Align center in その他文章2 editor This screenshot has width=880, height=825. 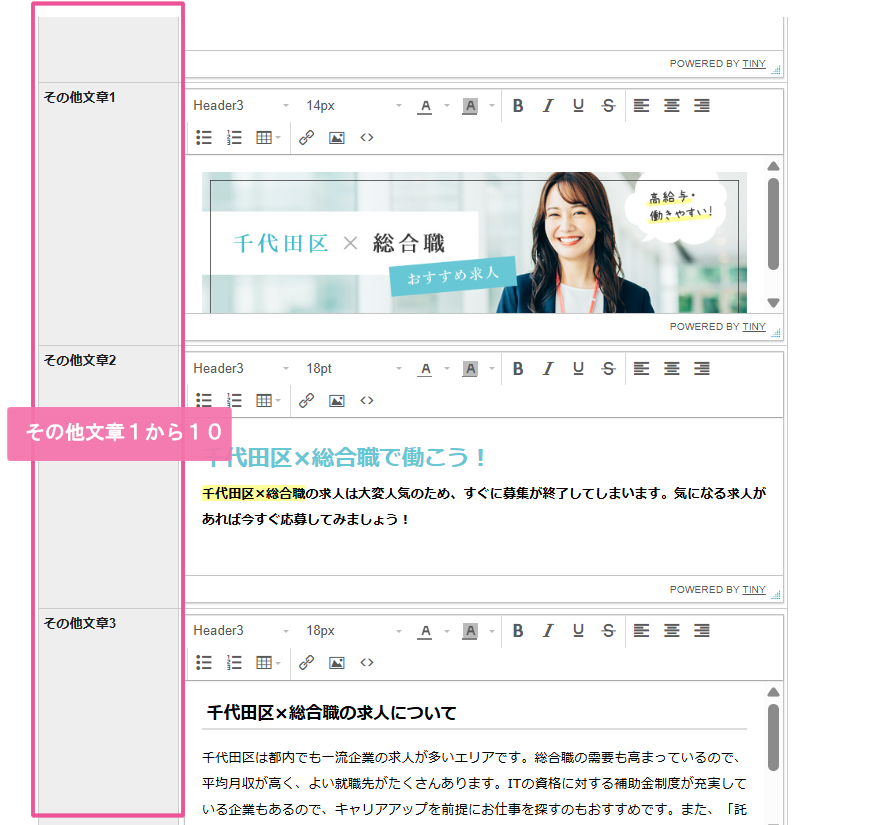click(672, 369)
